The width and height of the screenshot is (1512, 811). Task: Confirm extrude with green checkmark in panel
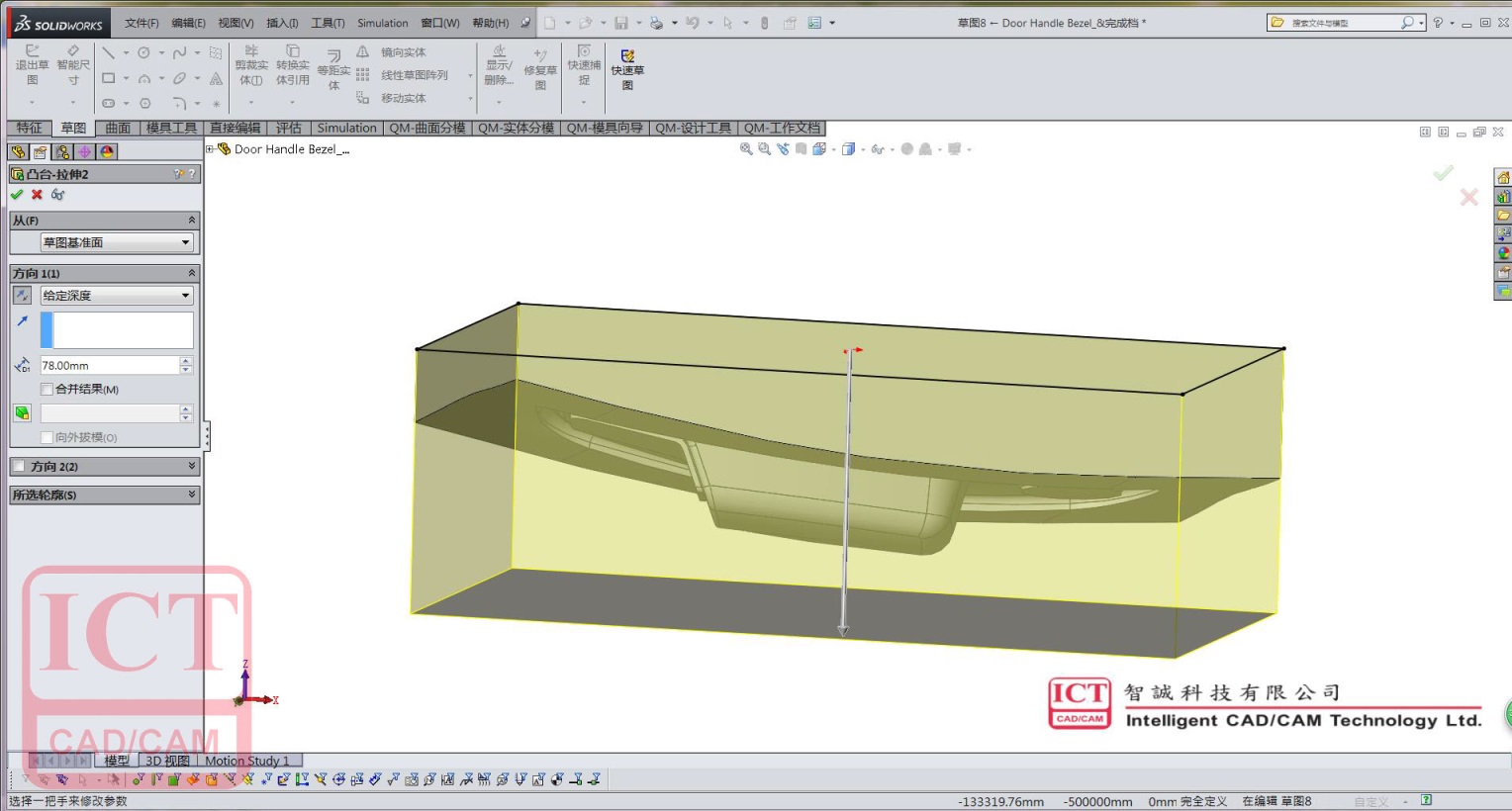[x=17, y=195]
